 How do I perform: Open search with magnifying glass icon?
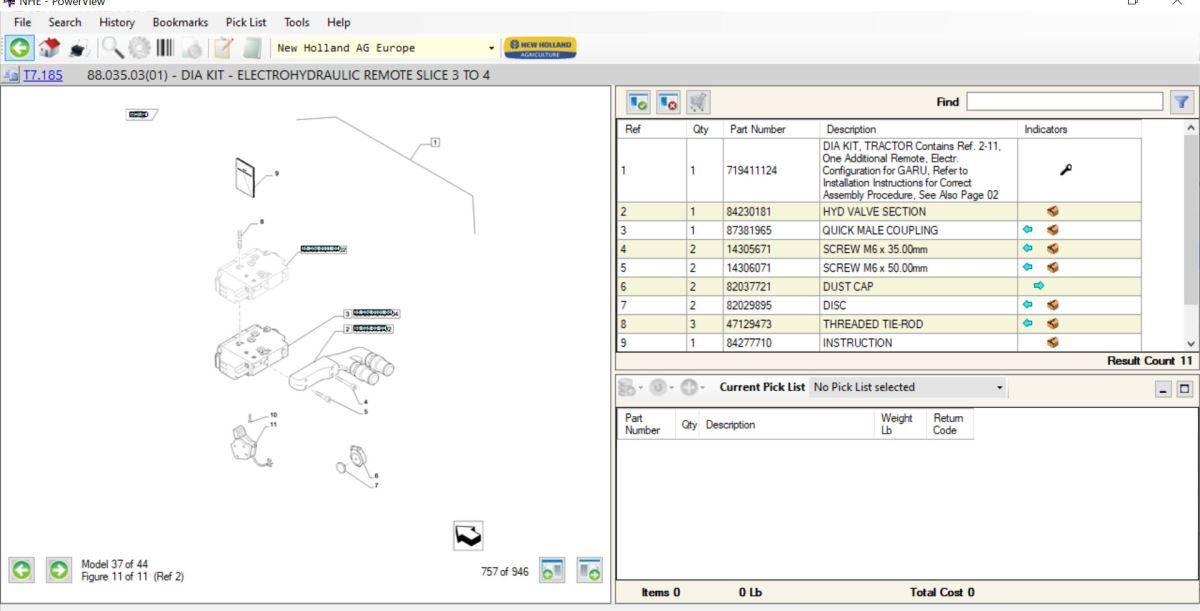pos(113,47)
